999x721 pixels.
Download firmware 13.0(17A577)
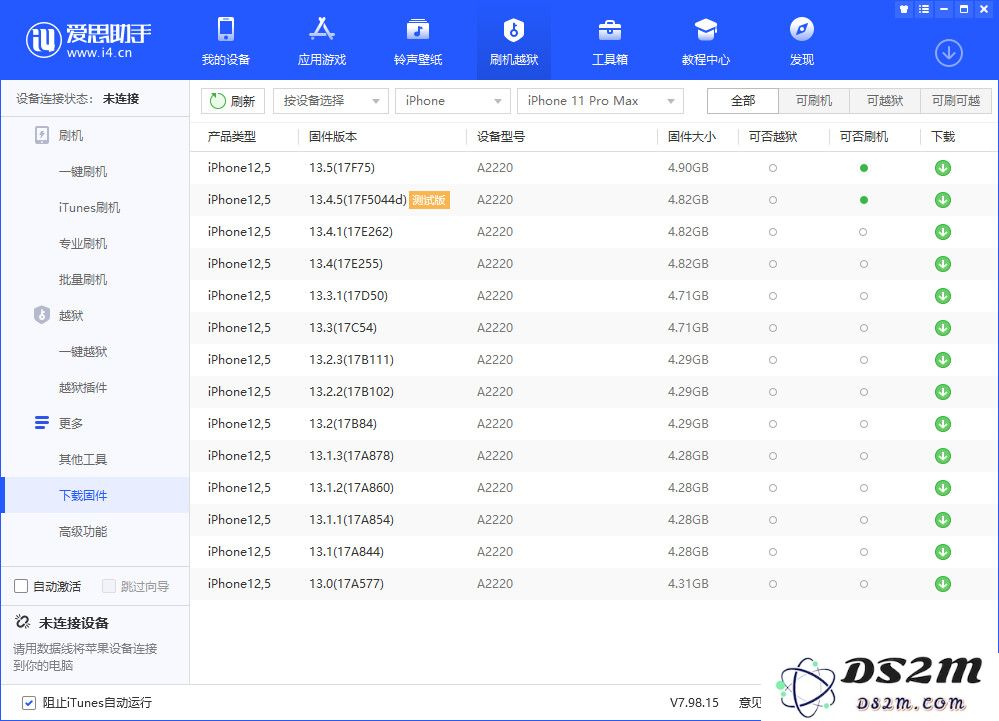pos(943,583)
